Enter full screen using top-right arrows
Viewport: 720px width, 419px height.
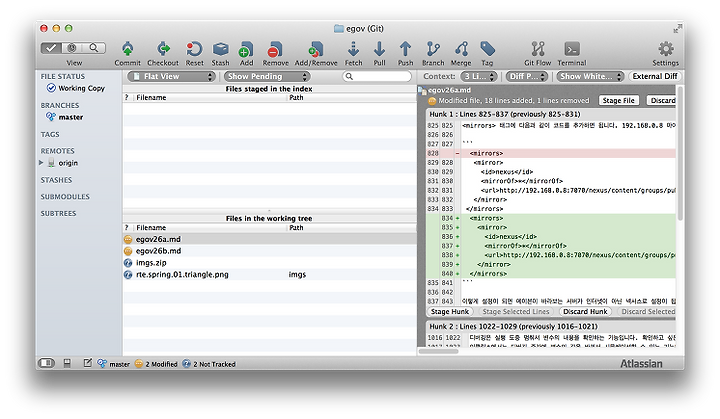coord(677,28)
